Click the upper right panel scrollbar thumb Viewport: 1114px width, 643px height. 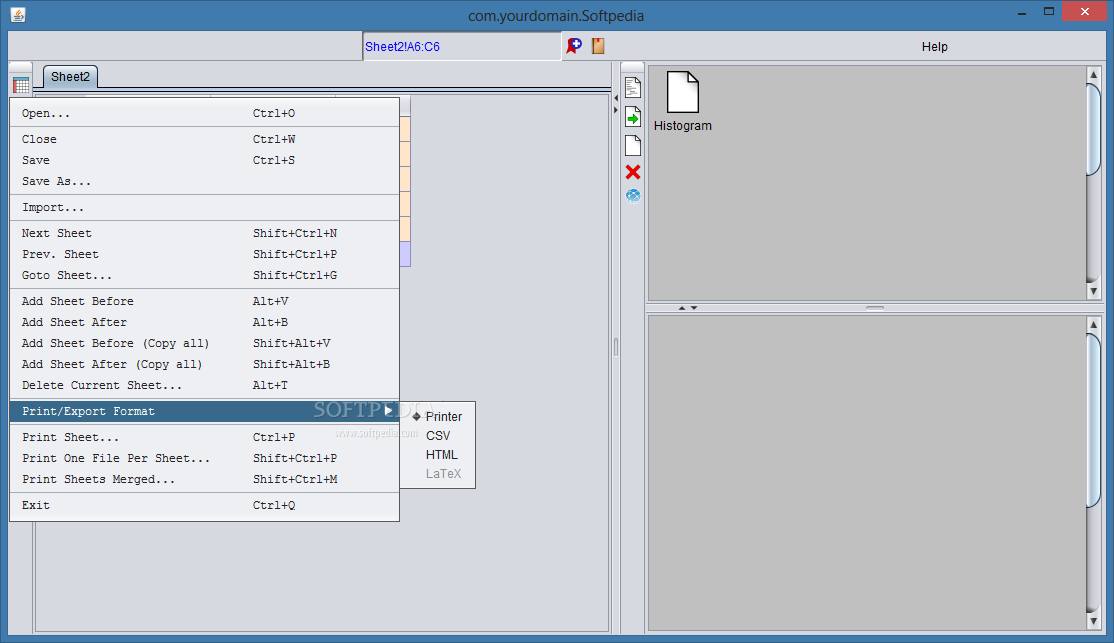(x=1093, y=129)
